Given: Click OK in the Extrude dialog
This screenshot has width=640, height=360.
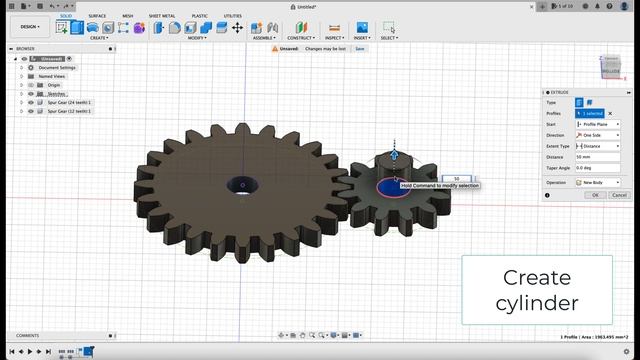Looking at the screenshot, I should 595,195.
